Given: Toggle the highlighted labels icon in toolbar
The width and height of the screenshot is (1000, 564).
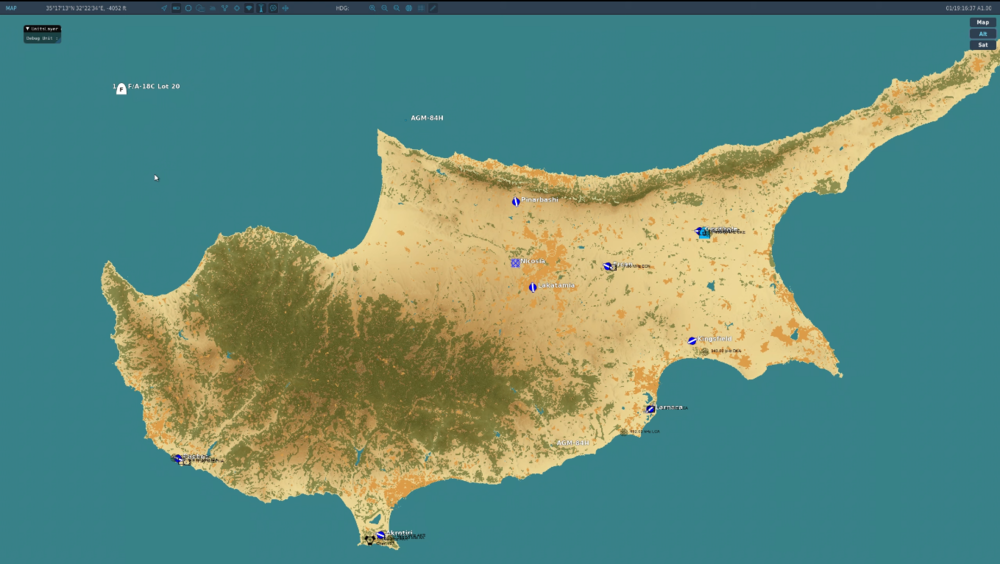Looking at the screenshot, I should point(176,8).
